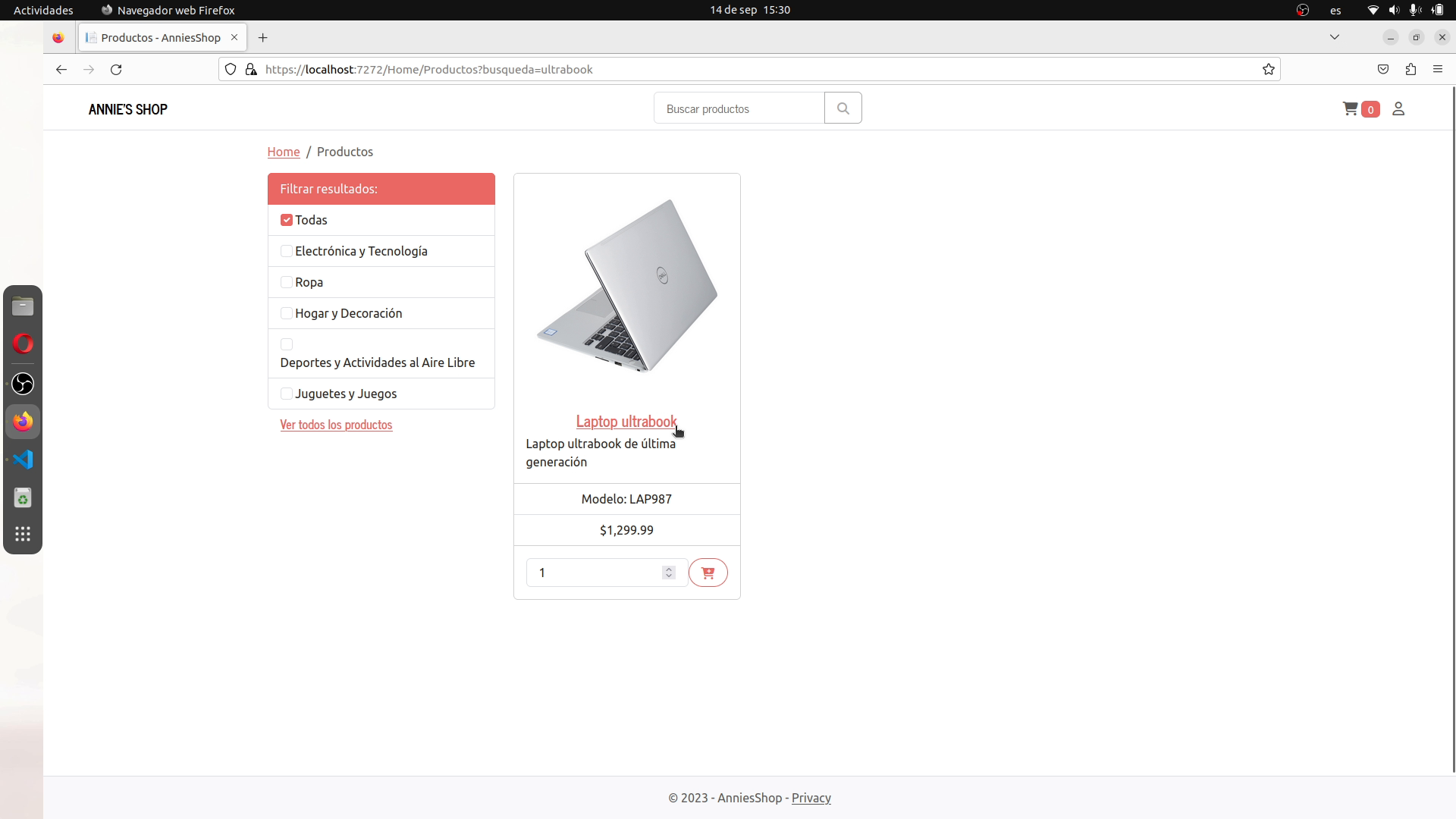The height and width of the screenshot is (819, 1456).
Task: Reload the current page
Action: tap(116, 70)
